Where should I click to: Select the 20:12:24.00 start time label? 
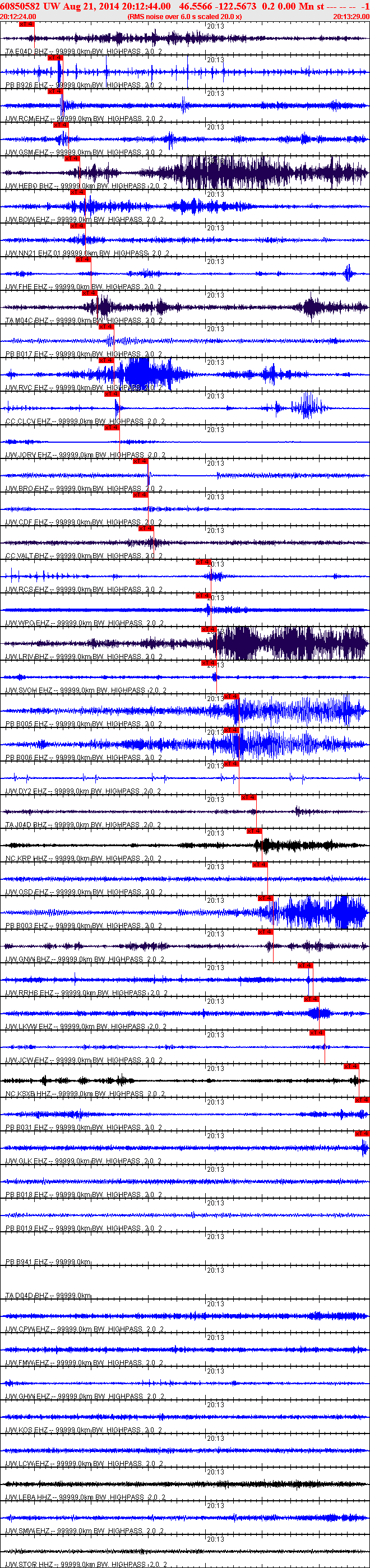[x=18, y=16]
